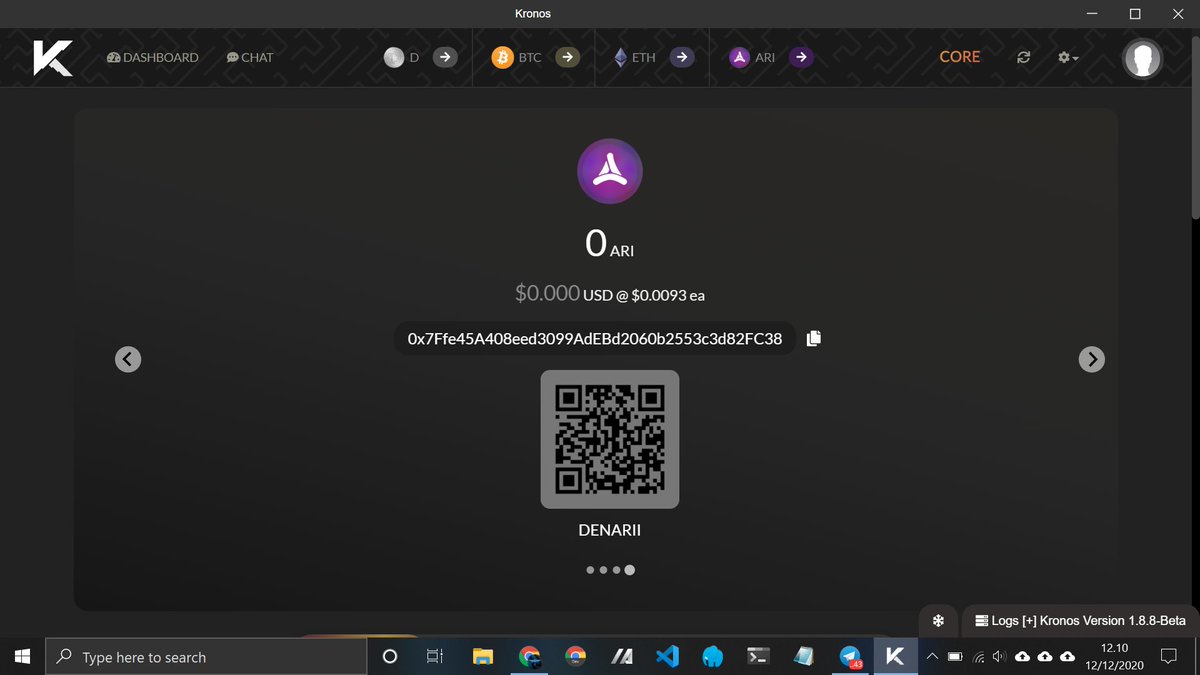Copy the wallet address with the copy icon
Image resolution: width=1200 pixels, height=675 pixels.
(x=814, y=338)
